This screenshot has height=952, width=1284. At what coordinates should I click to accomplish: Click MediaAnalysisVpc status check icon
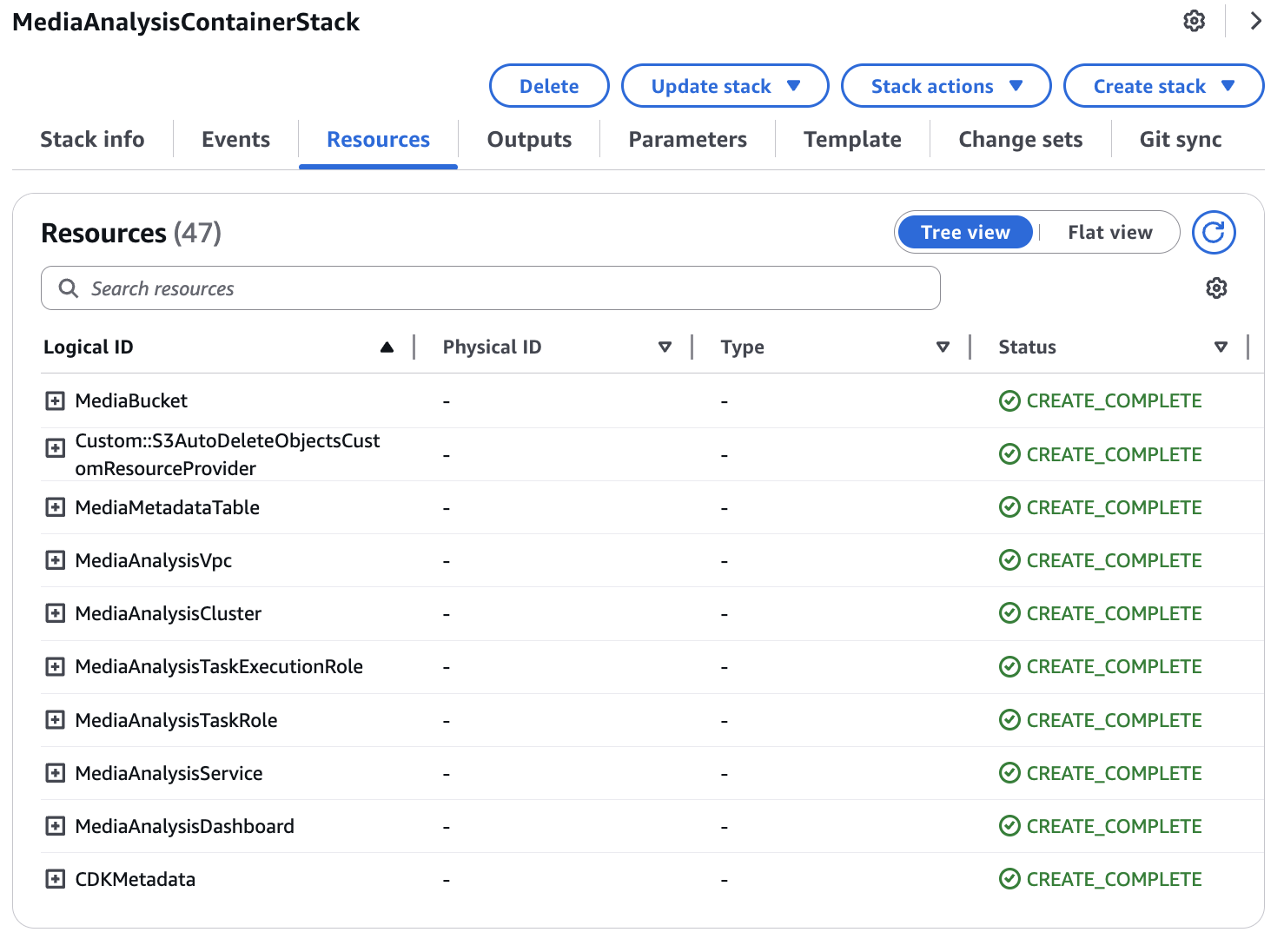(x=1009, y=560)
